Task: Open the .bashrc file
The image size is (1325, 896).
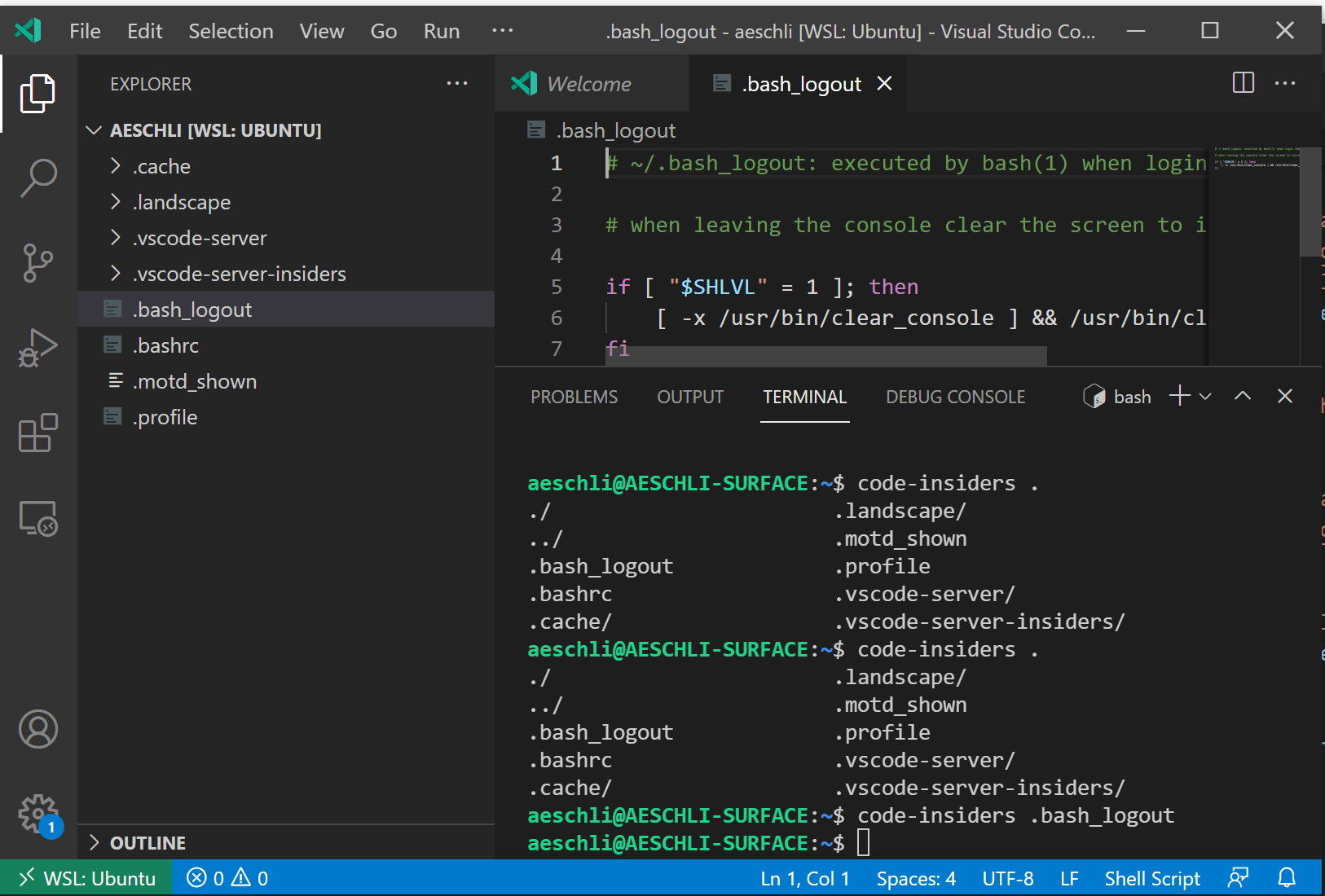Action: [x=286, y=345]
